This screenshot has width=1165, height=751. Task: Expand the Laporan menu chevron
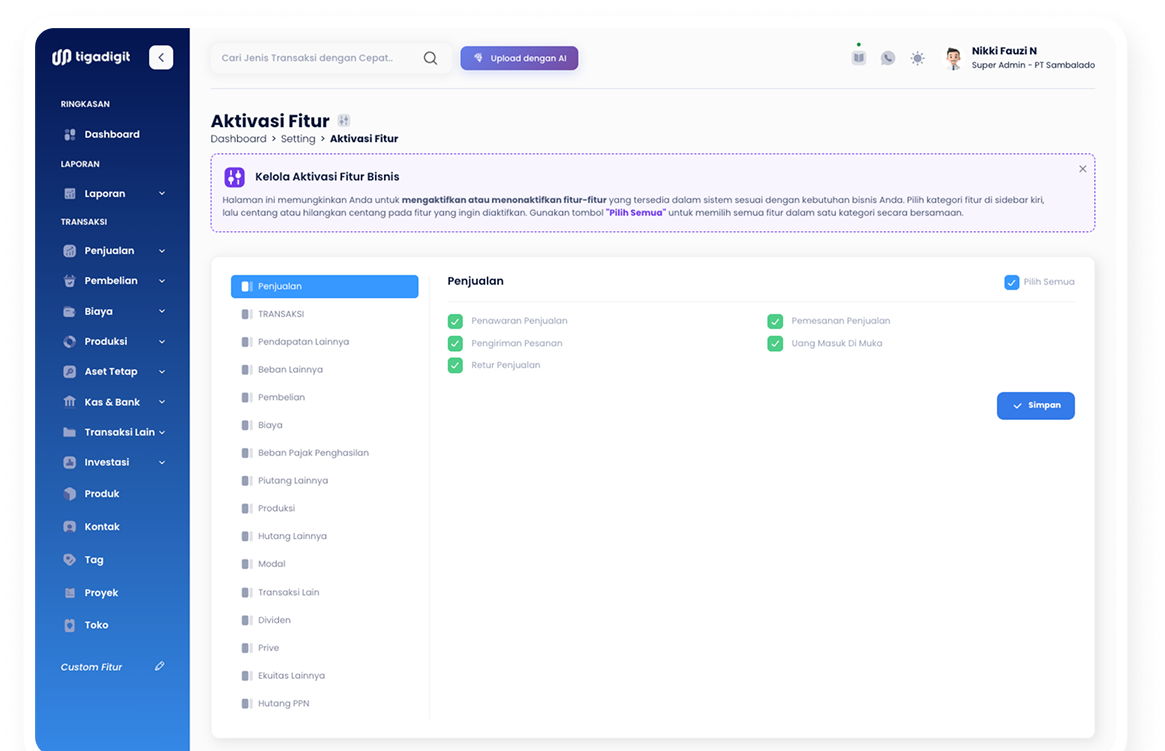[x=163, y=193]
